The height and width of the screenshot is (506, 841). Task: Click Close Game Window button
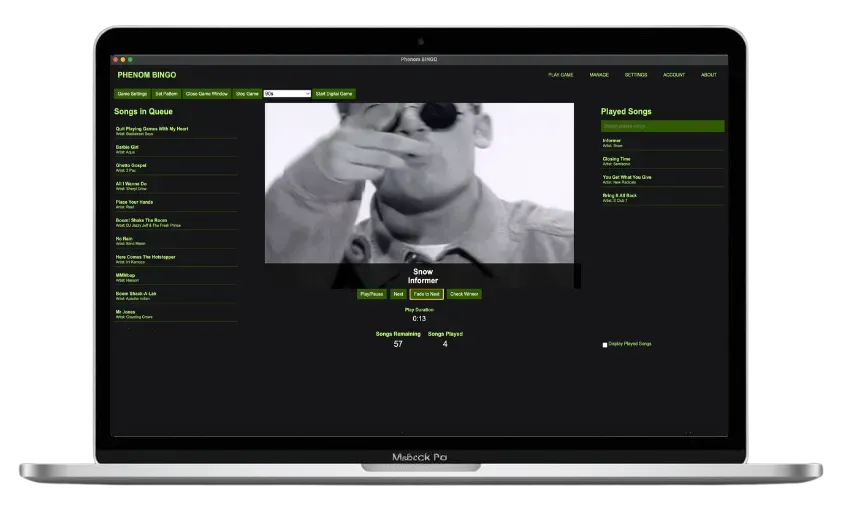[x=207, y=94]
